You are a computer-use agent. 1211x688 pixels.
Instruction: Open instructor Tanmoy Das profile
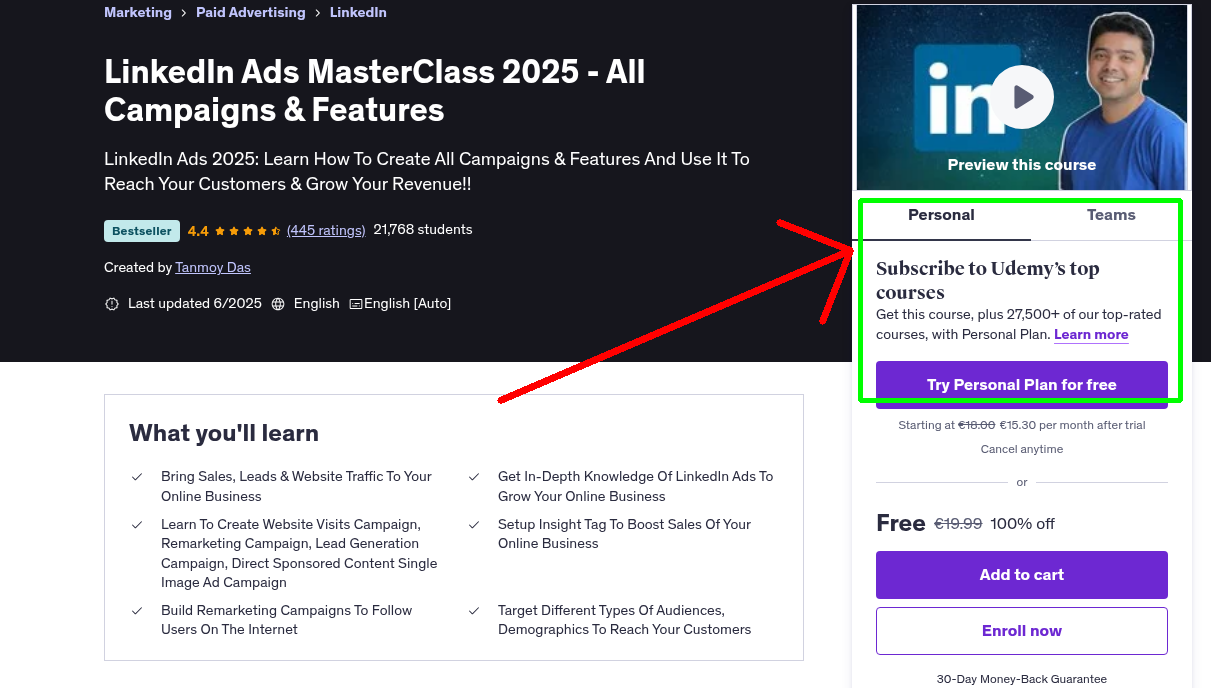coord(213,267)
